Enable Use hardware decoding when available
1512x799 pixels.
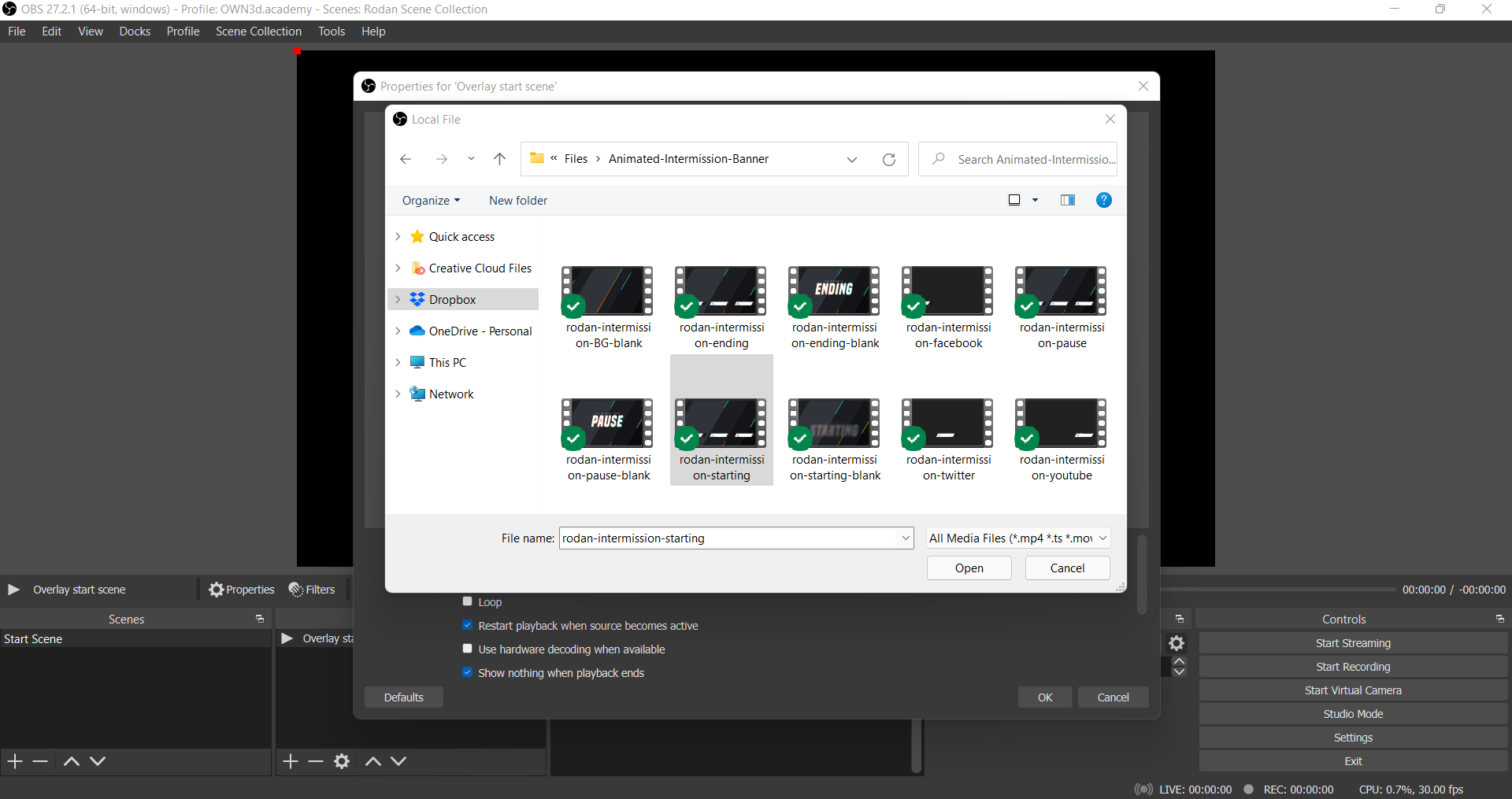click(x=468, y=649)
